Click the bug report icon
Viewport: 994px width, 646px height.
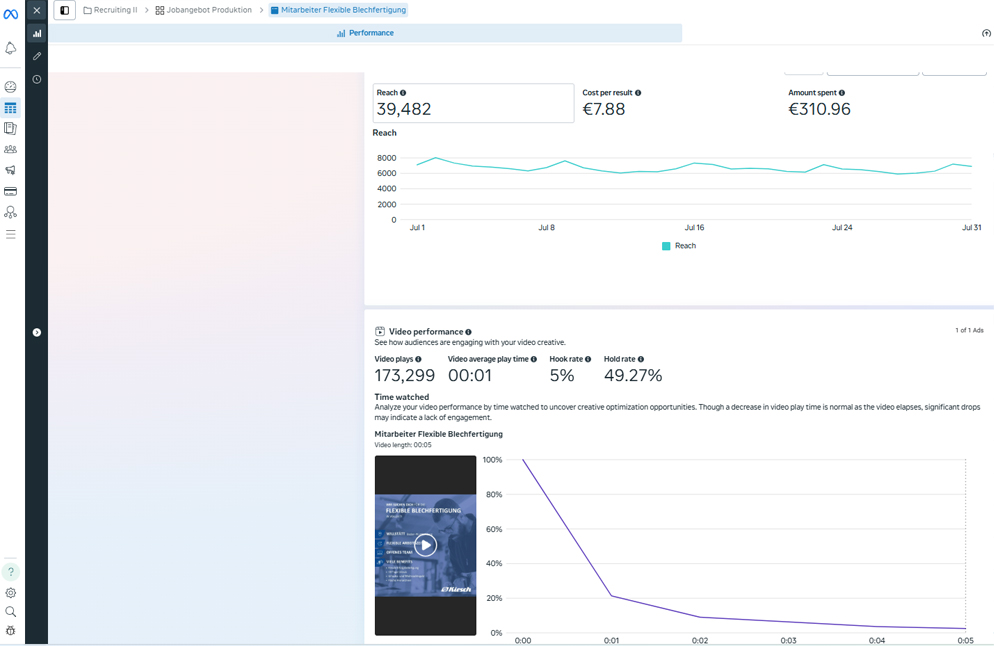click(11, 631)
